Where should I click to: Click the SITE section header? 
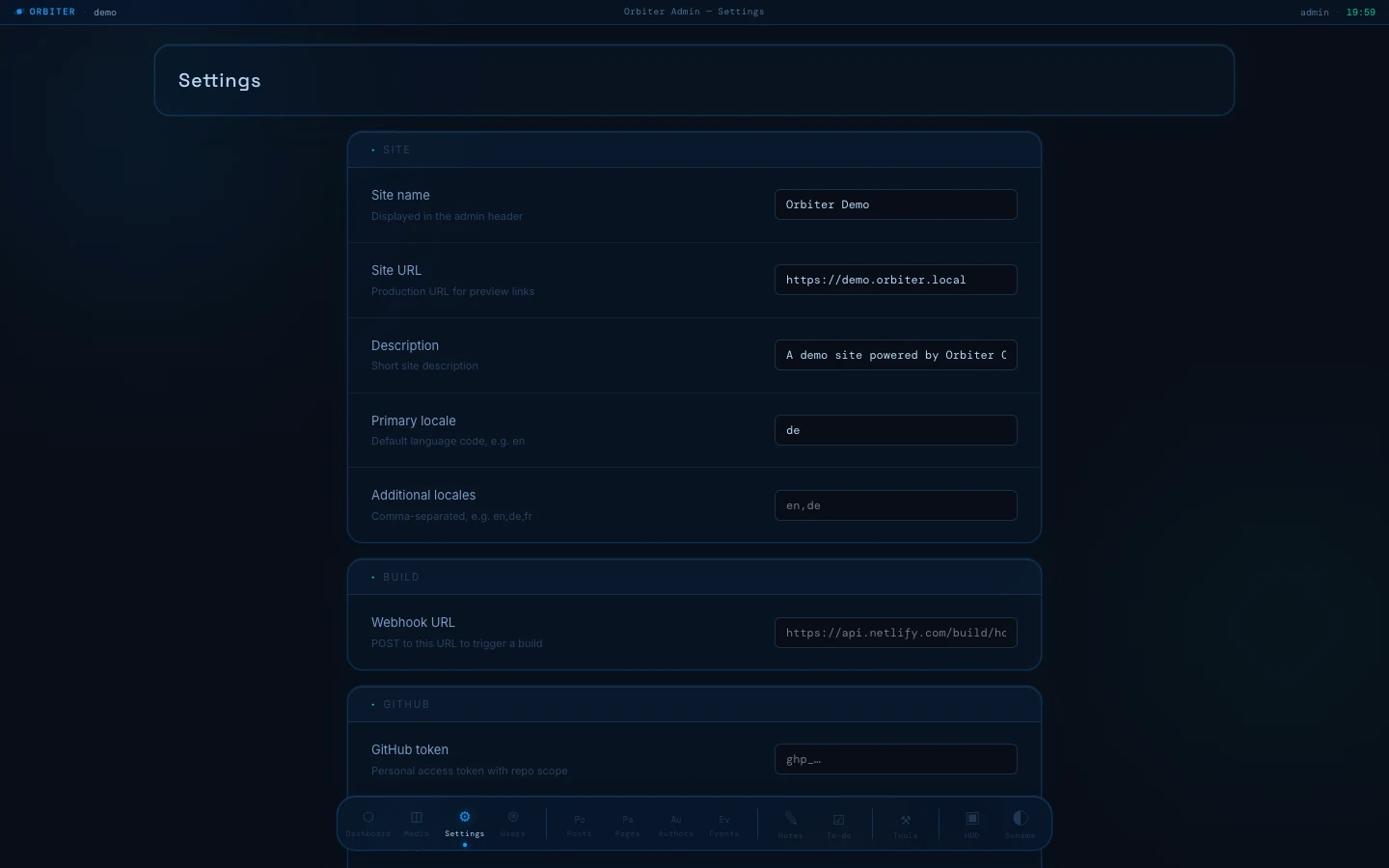pos(694,149)
